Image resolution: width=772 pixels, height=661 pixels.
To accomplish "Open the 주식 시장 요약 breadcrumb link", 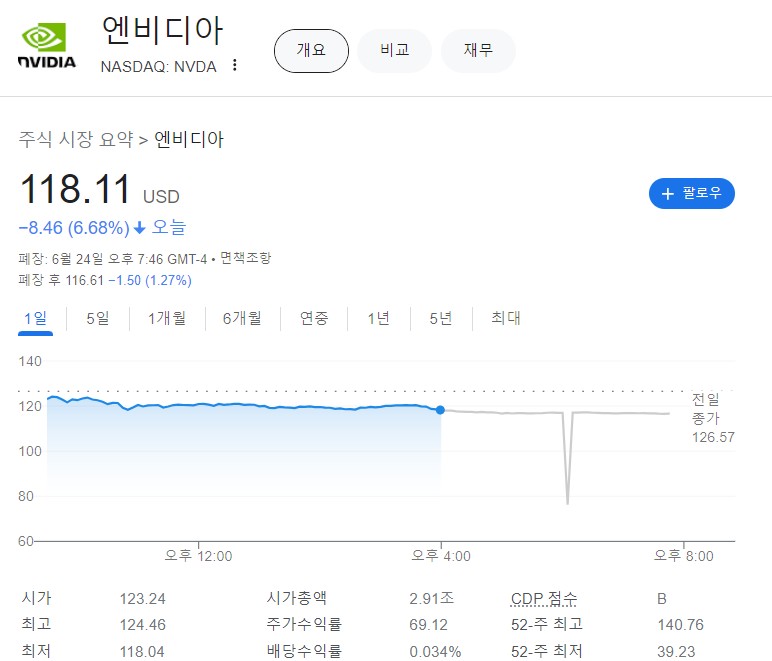I will [76, 139].
